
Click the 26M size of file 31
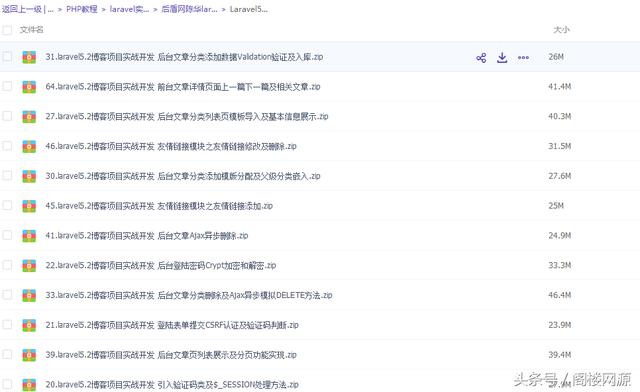pos(556,57)
